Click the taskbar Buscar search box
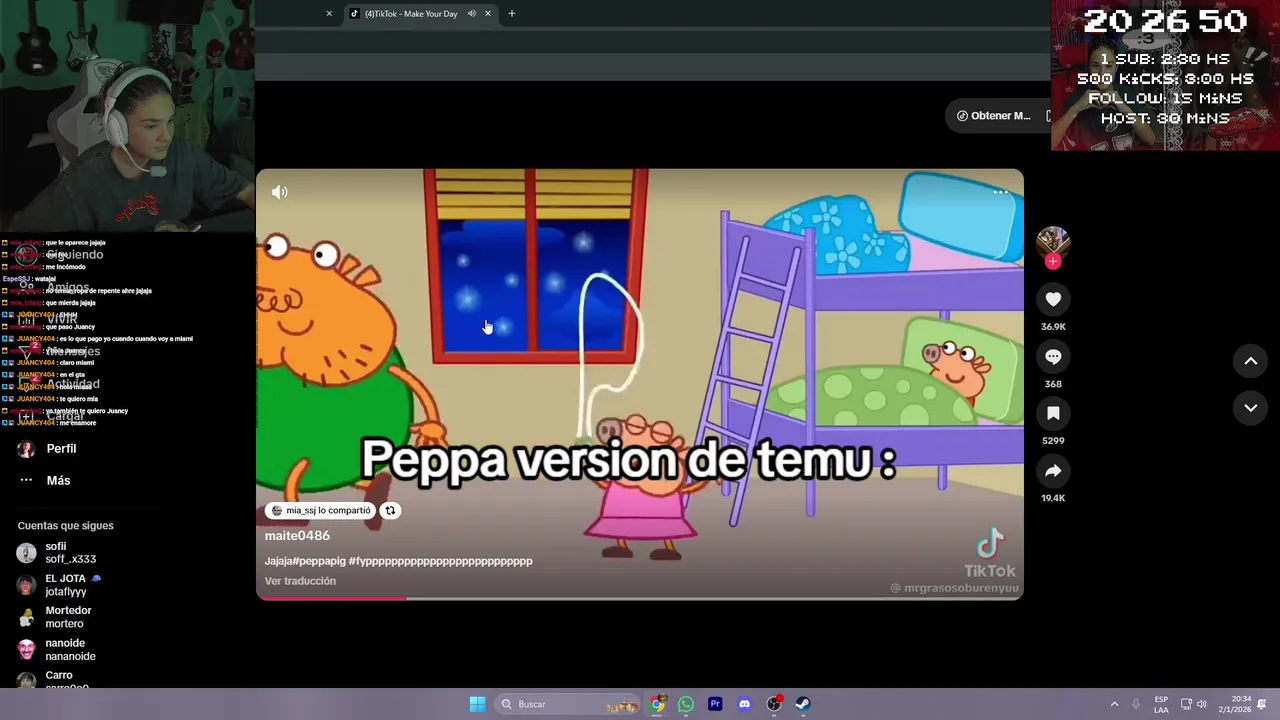Image resolution: width=1280 pixels, height=720 pixels. coord(569,704)
